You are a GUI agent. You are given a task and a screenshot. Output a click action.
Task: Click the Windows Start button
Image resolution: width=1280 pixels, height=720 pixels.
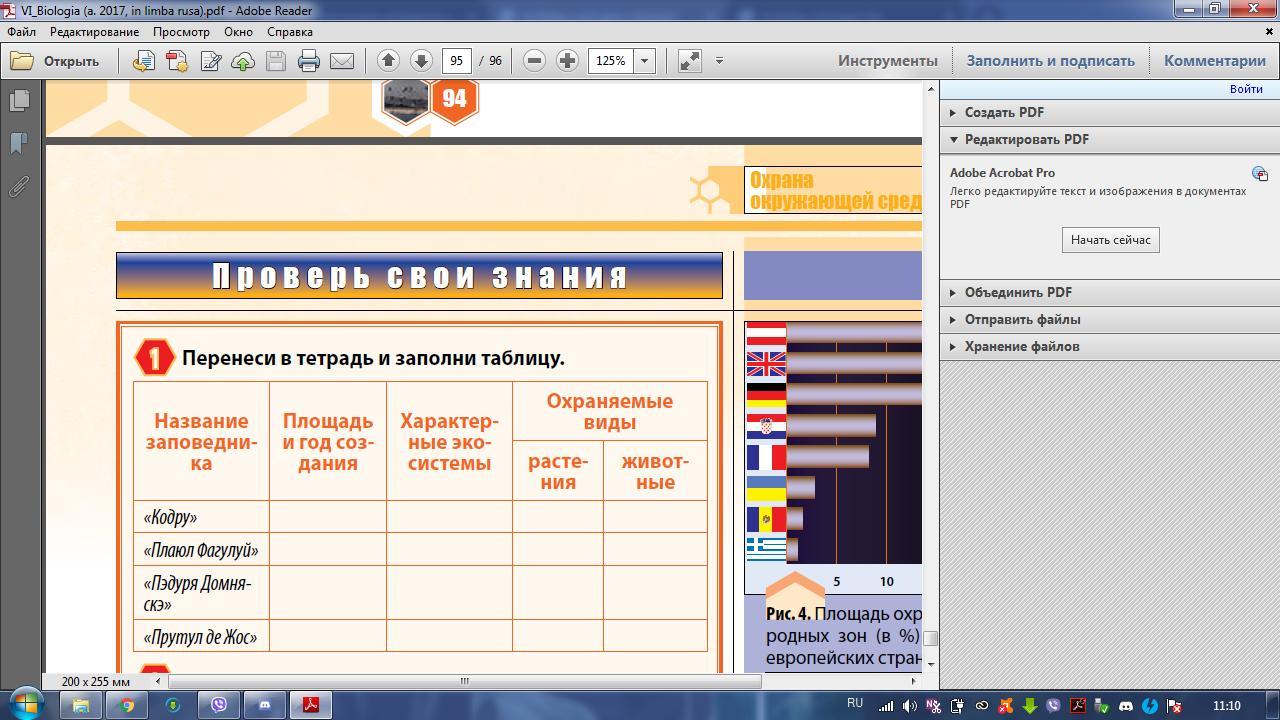pos(26,704)
